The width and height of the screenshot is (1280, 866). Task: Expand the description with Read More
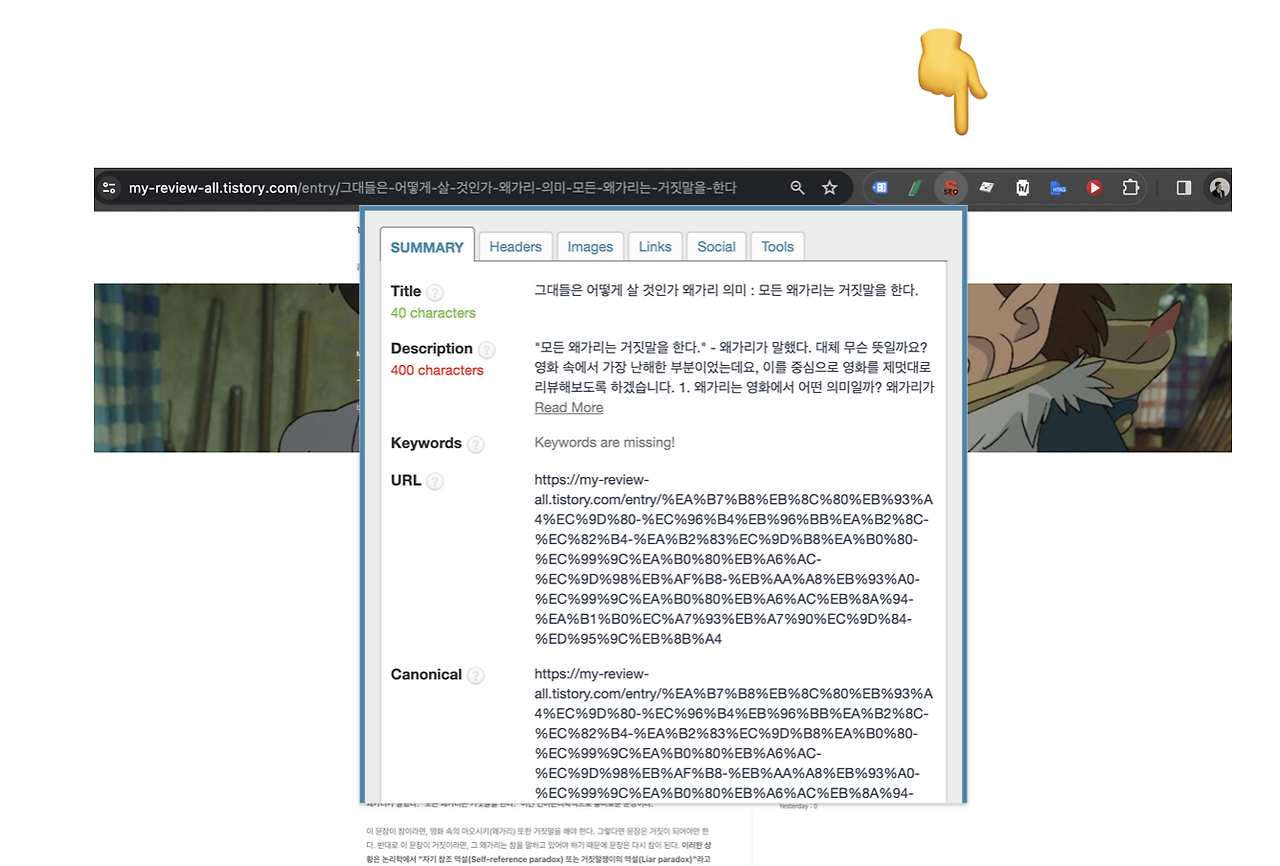pyautogui.click(x=569, y=407)
